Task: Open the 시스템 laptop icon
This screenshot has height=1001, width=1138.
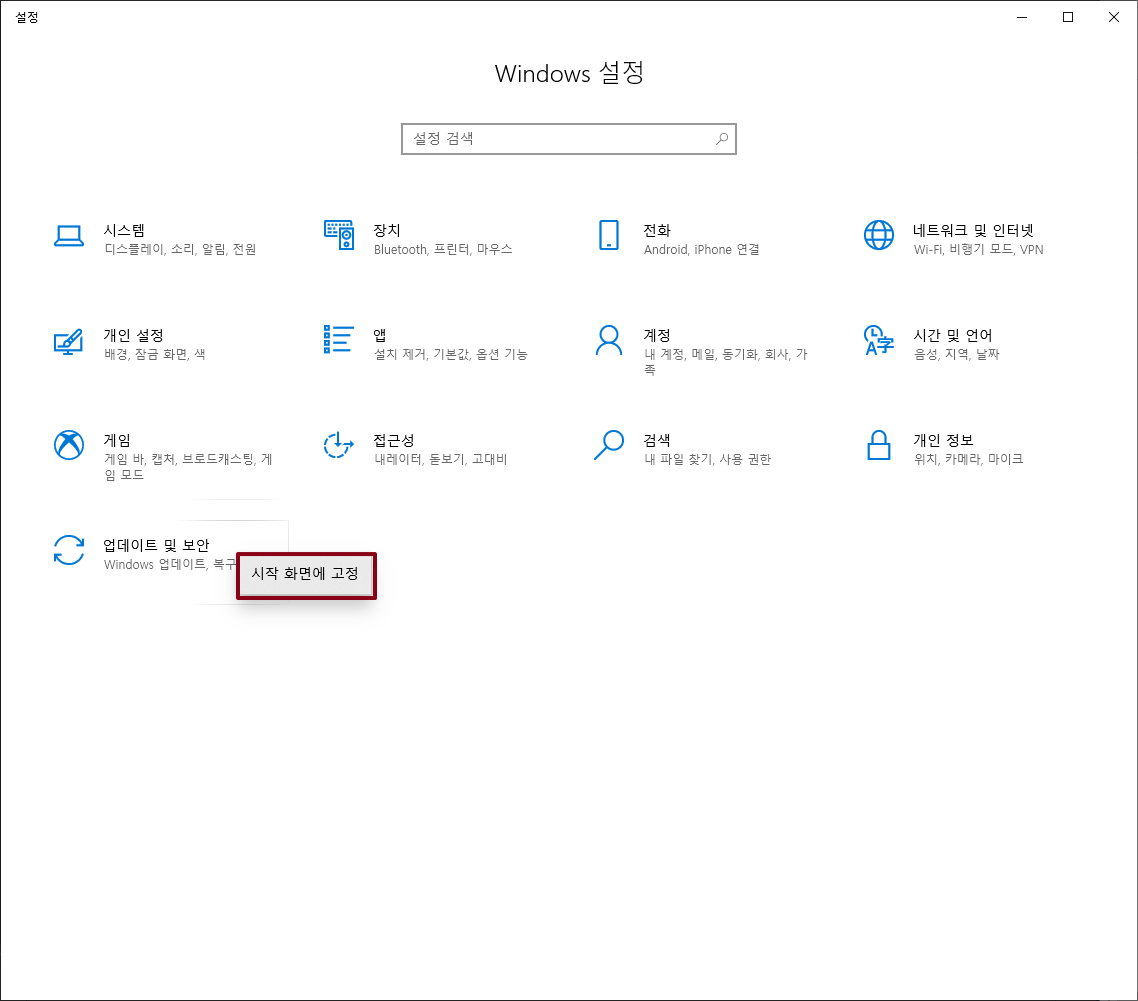Action: (x=69, y=236)
